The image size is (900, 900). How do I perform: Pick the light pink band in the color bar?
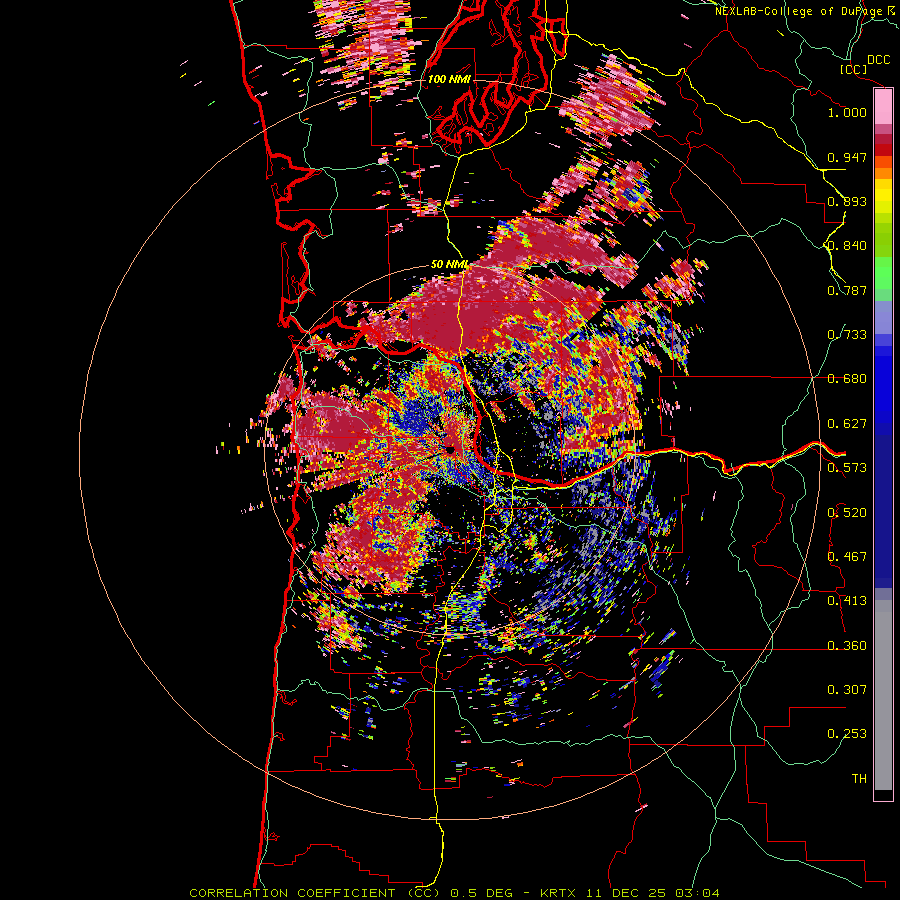click(x=883, y=107)
